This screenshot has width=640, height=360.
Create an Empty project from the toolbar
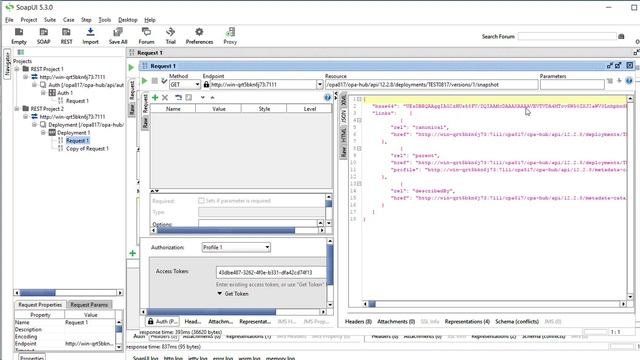pos(19,36)
